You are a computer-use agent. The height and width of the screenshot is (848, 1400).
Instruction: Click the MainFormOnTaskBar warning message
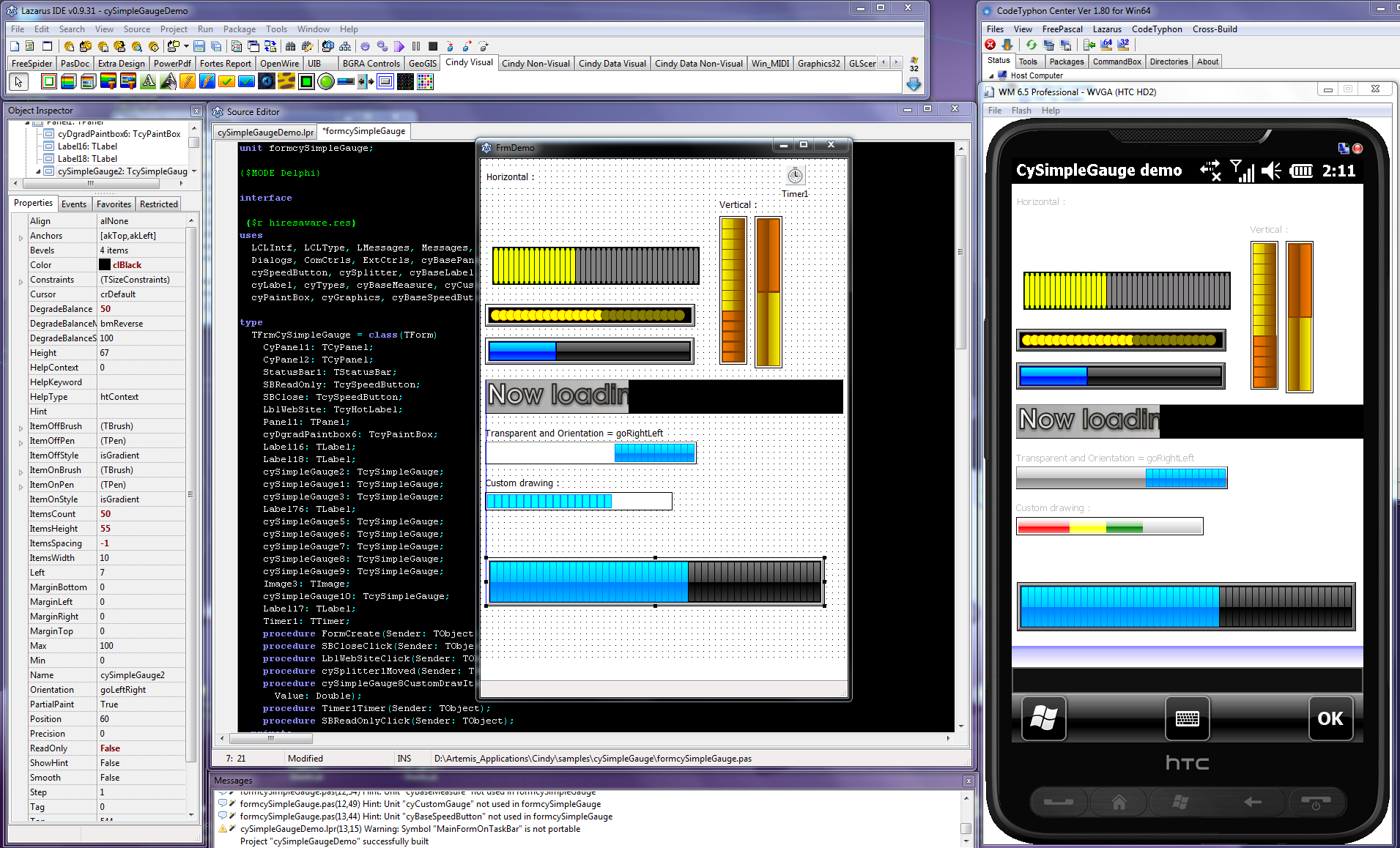pos(410,829)
